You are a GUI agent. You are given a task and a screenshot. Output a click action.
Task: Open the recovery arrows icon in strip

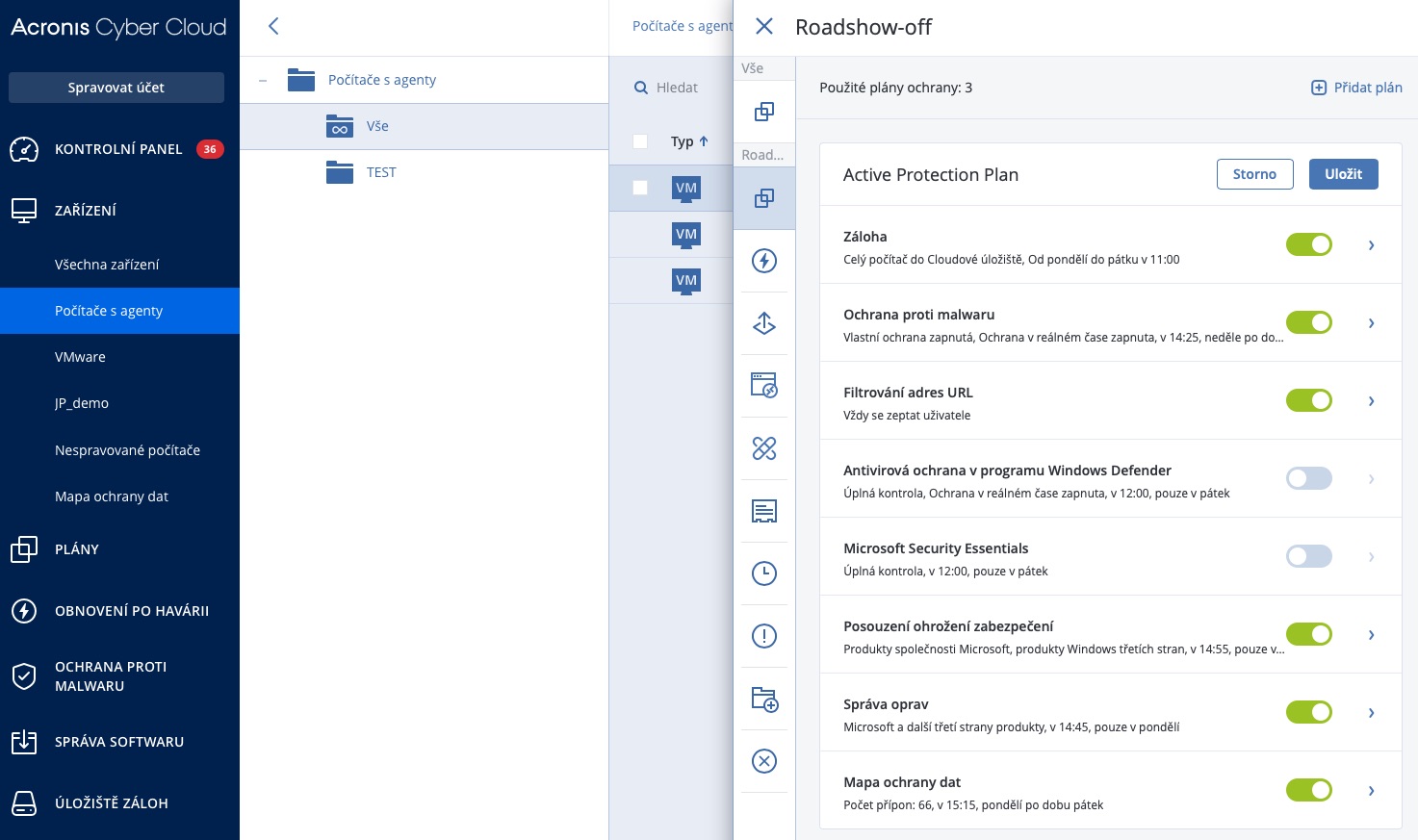click(x=764, y=323)
